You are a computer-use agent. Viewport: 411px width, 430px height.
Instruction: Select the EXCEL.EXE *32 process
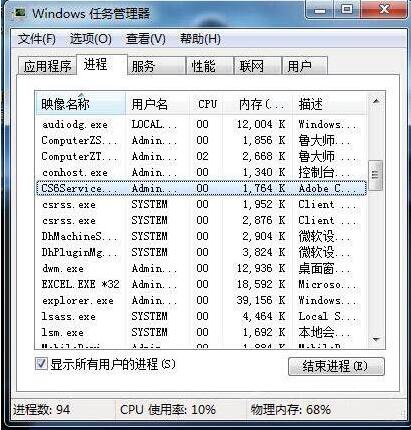pyautogui.click(x=201, y=284)
